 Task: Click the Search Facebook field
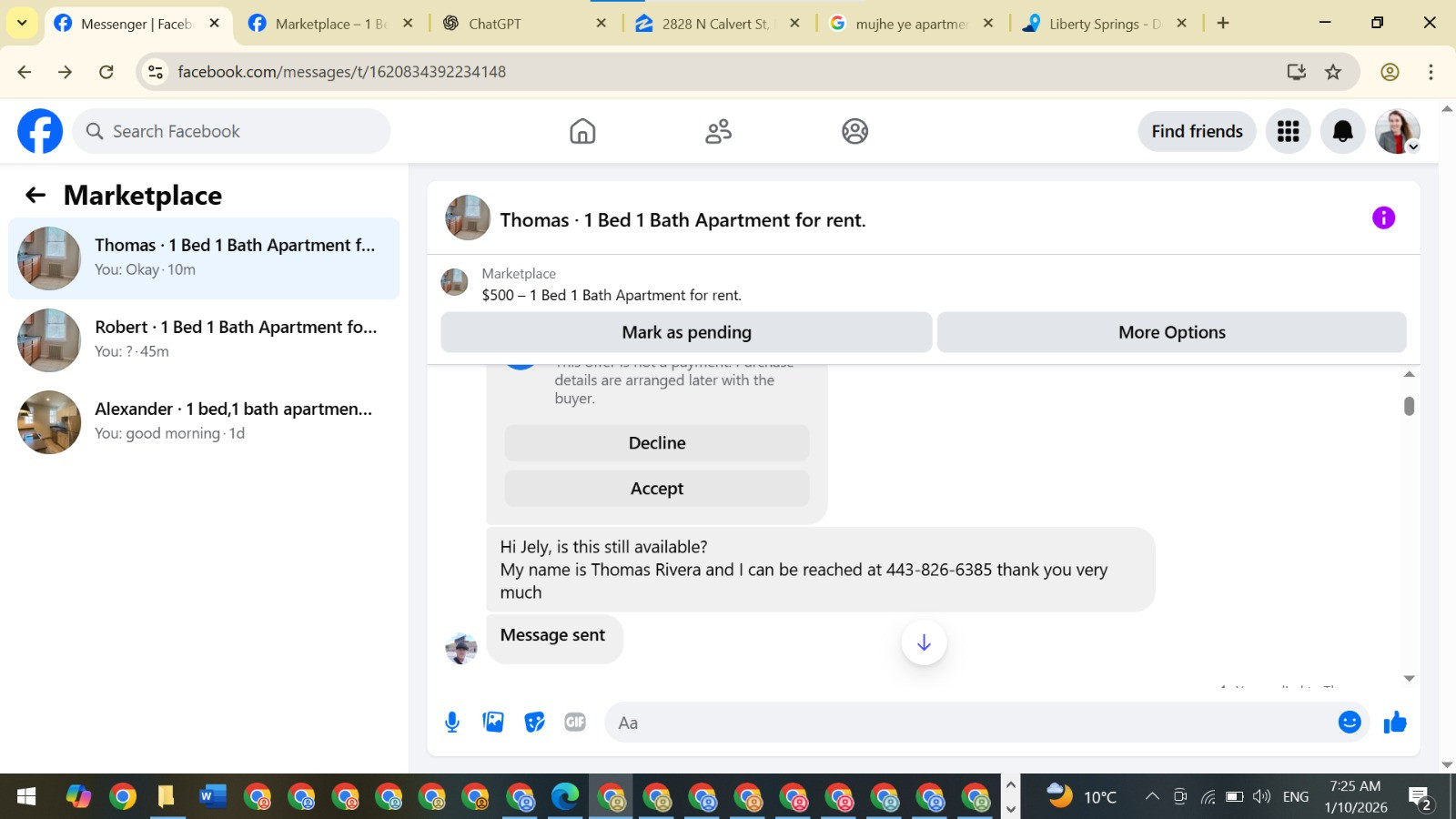point(231,131)
